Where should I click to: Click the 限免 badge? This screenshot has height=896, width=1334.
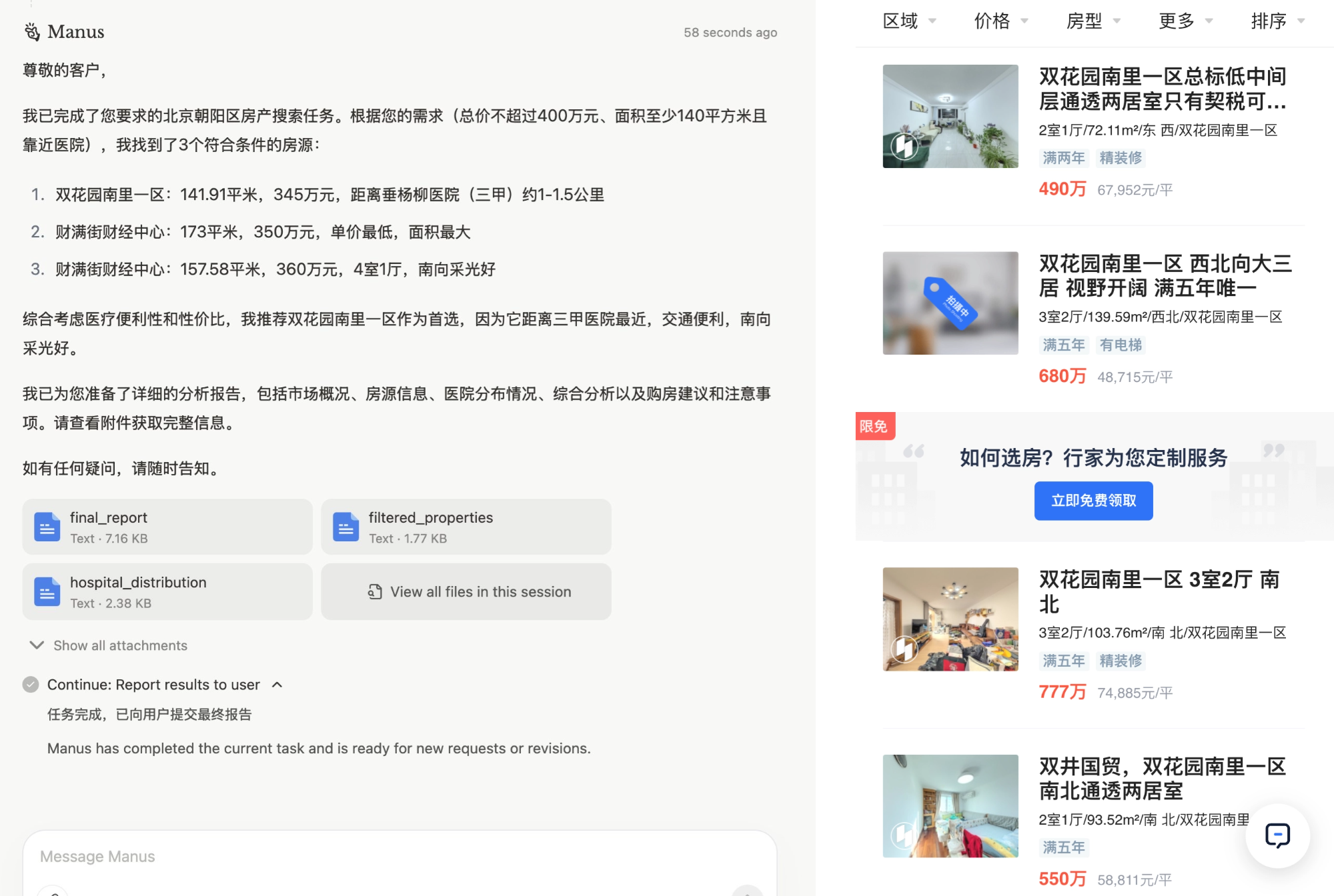(x=874, y=427)
